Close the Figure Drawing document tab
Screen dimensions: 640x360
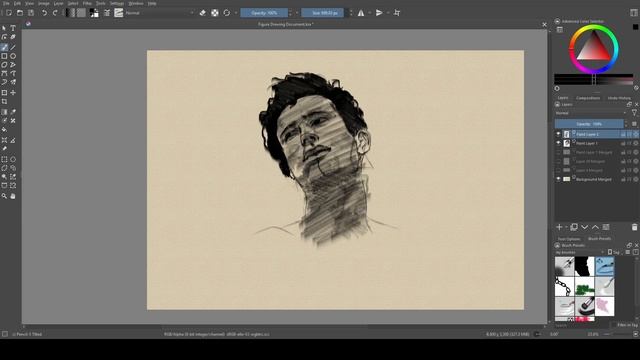coord(544,24)
